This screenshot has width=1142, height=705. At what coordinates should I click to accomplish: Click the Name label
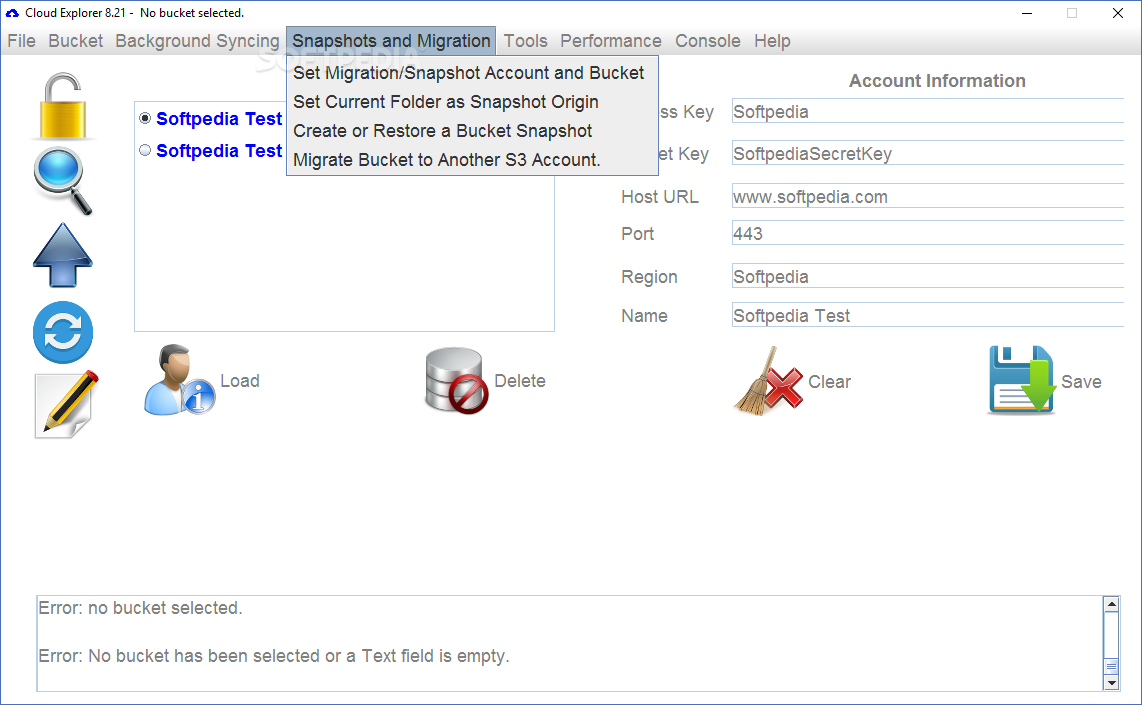(644, 315)
